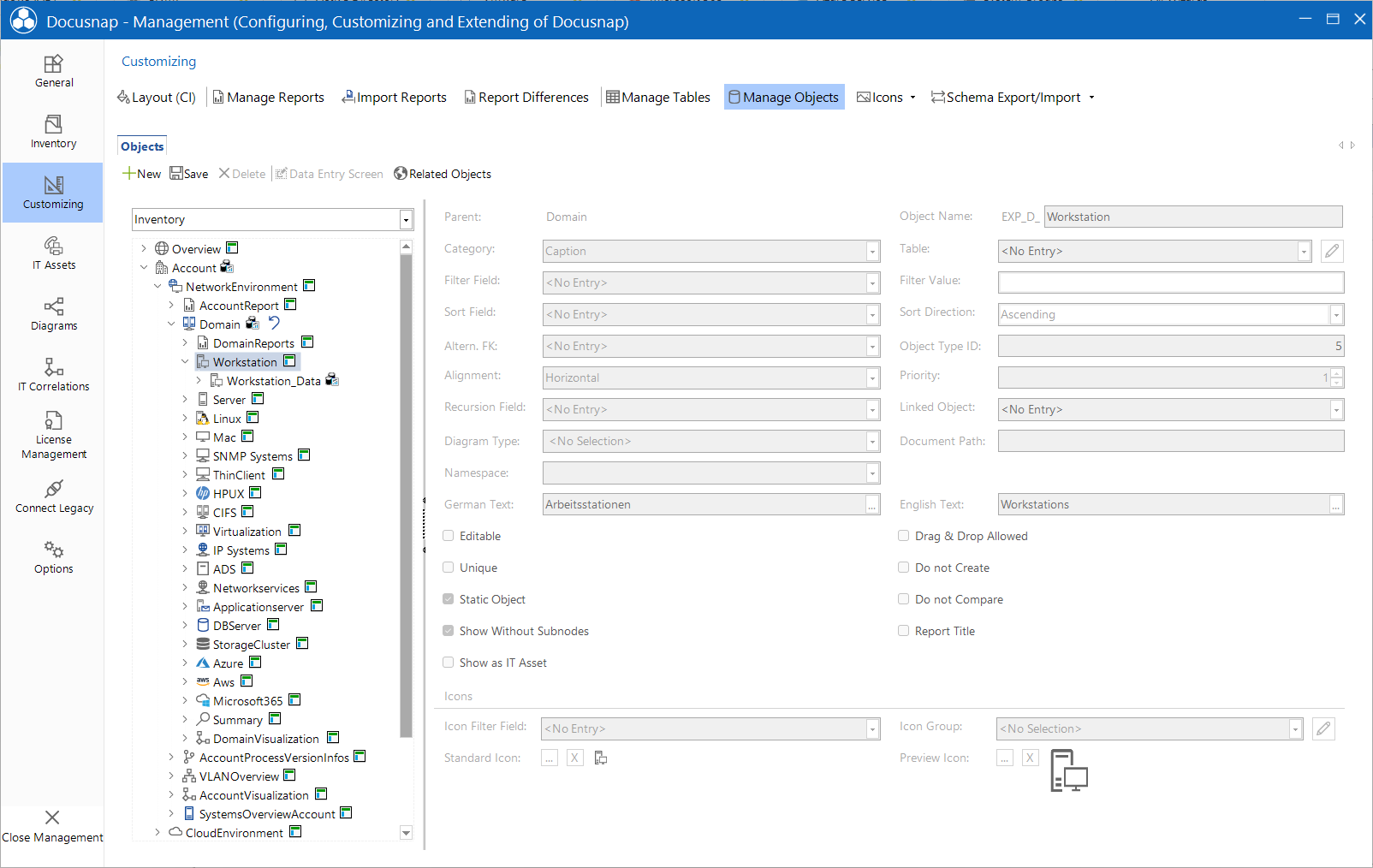Increase the Priority spinner value
The image size is (1373, 868).
(1337, 372)
